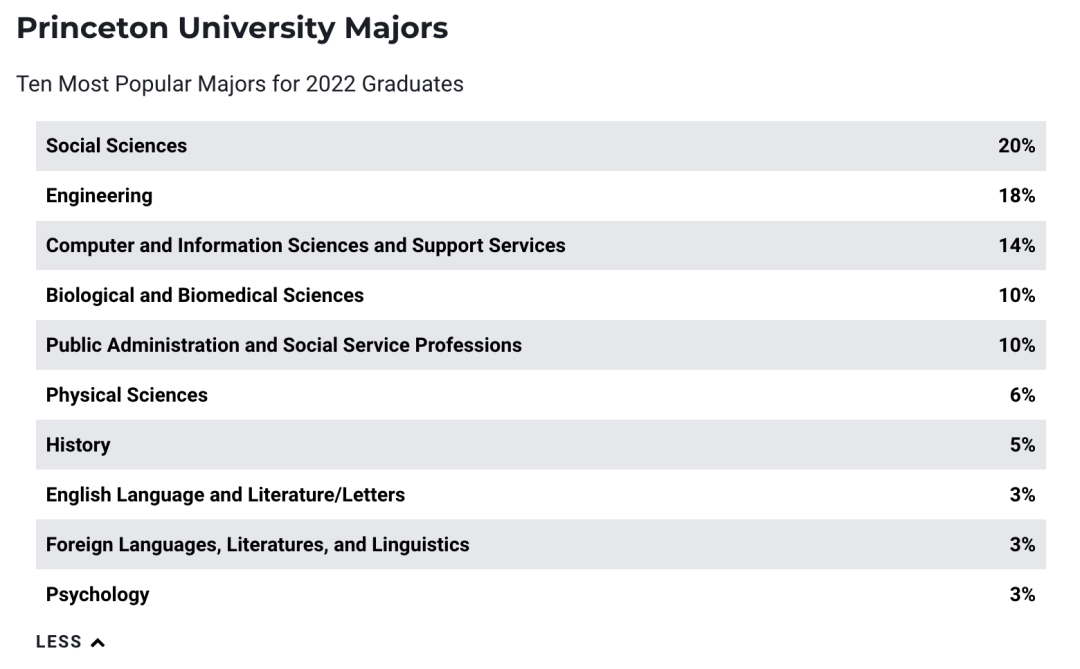This screenshot has width=1080, height=669.
Task: Click English Language and Literature/Letters
Action: coord(541,495)
